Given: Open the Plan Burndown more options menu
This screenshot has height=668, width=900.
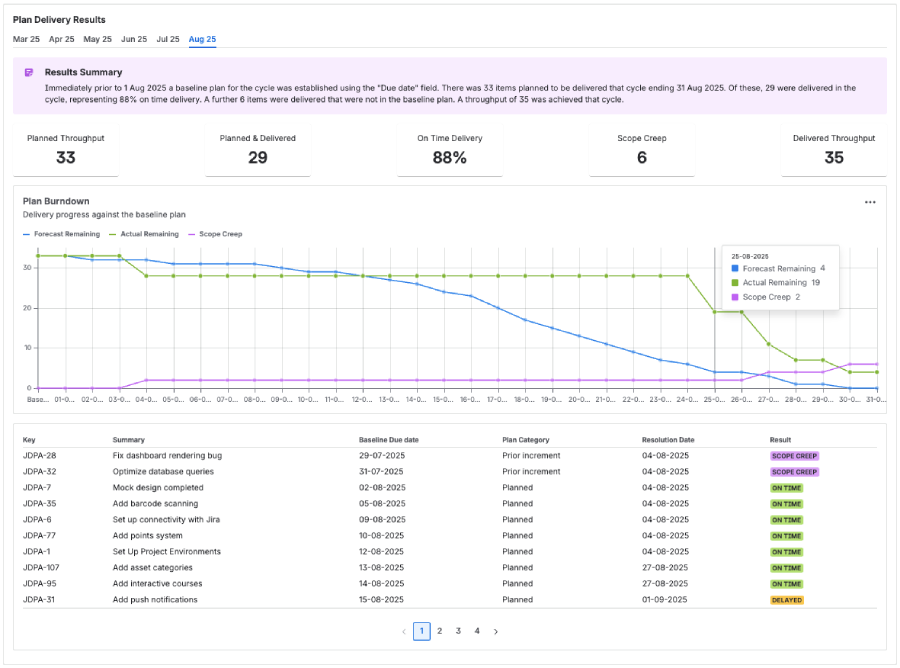Looking at the screenshot, I should (x=870, y=202).
